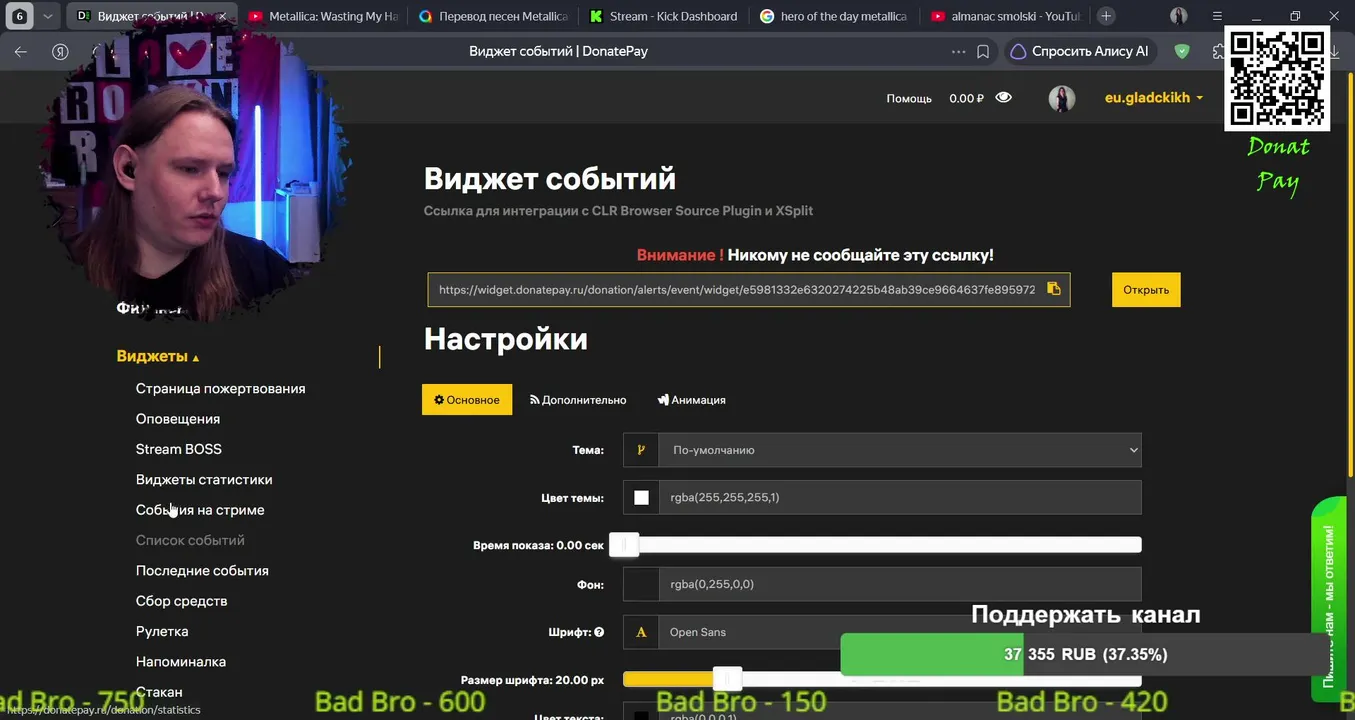
Task: Open the Тема dropdown set to По-умолчанию
Action: pyautogui.click(x=900, y=450)
